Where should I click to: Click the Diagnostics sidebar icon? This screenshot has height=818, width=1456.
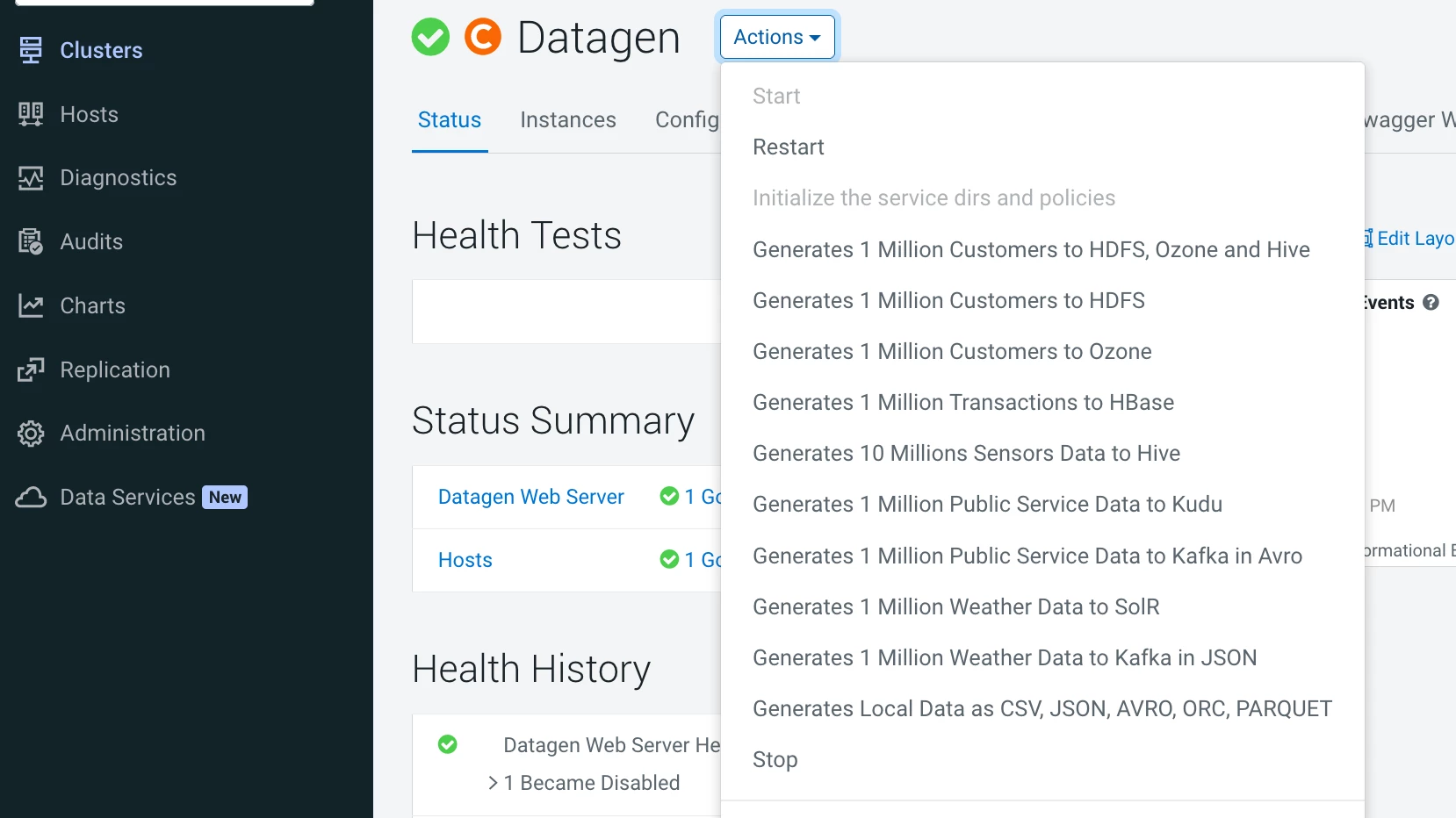point(31,178)
